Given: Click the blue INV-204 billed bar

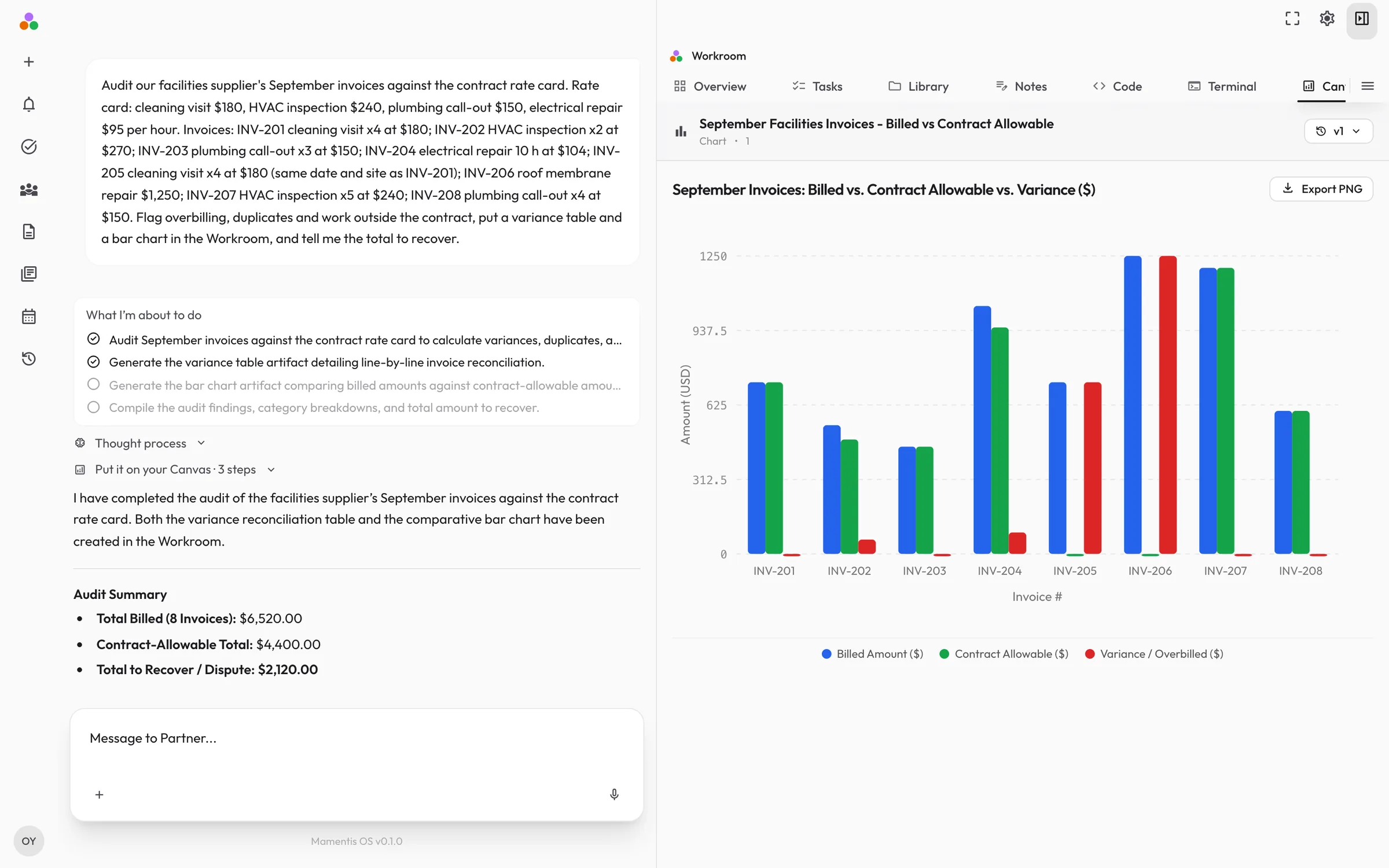Looking at the screenshot, I should pos(982,430).
